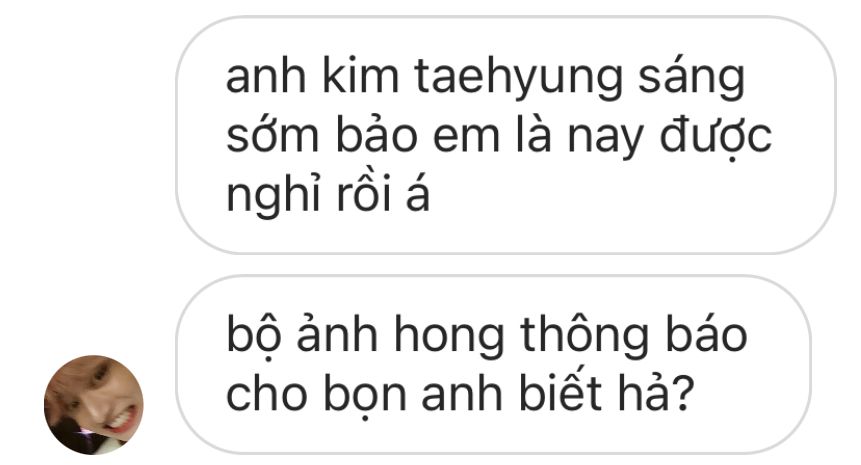Click the word 'hong' in the second message
The image size is (861, 465).
449,336
